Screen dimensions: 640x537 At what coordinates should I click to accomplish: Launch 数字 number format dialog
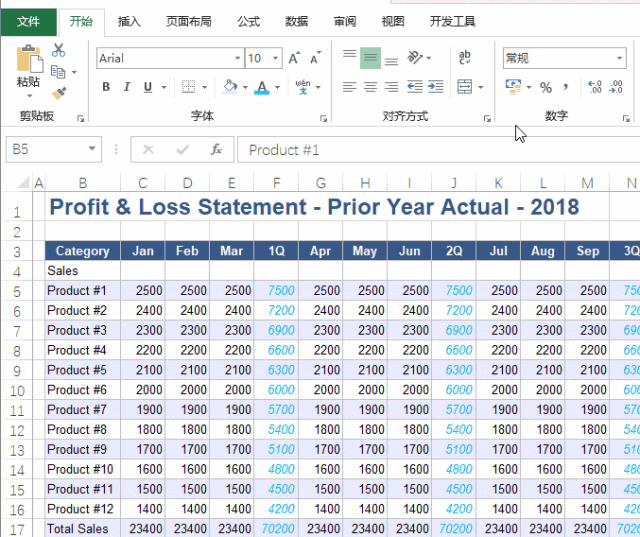[x=626, y=118]
